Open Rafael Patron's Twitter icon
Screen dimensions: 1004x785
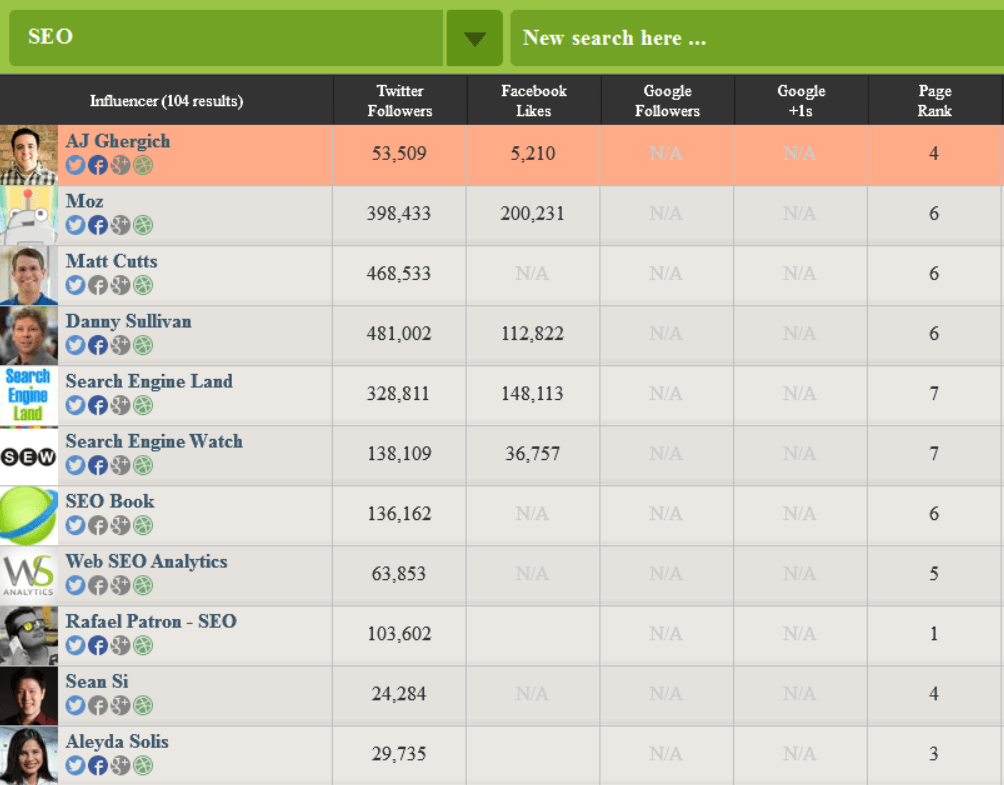click(76, 645)
